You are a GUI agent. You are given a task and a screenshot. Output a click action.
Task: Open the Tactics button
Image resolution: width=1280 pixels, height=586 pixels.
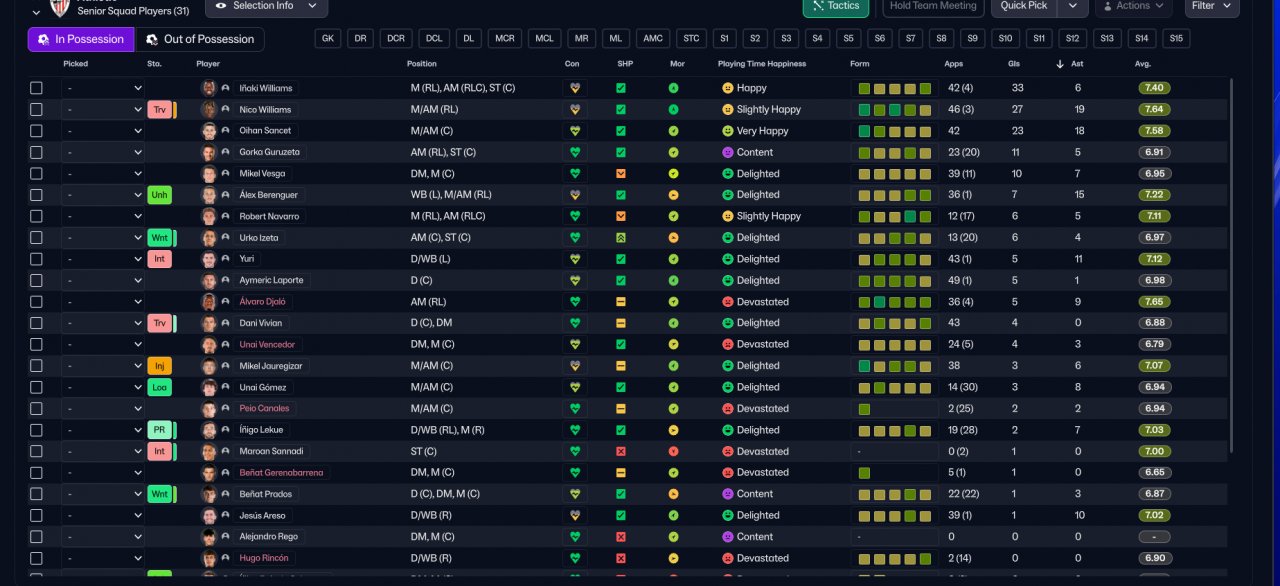836,6
